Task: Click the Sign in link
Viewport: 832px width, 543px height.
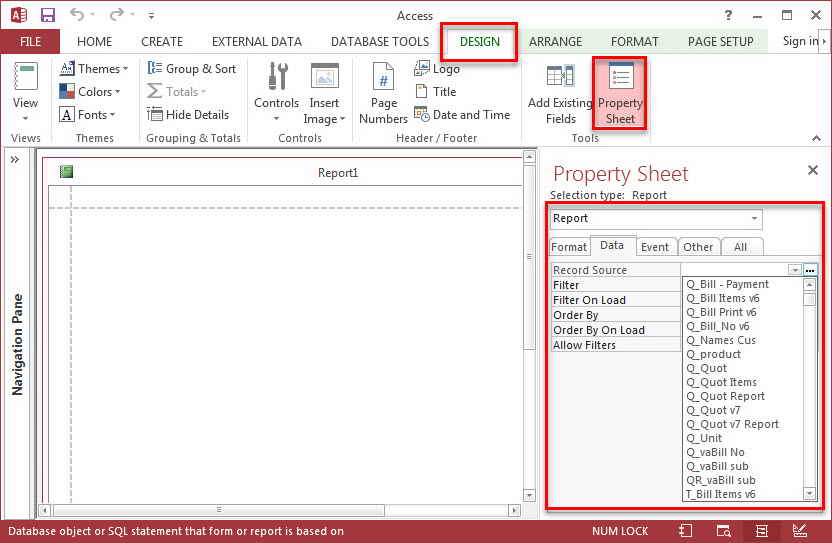Action: click(800, 41)
